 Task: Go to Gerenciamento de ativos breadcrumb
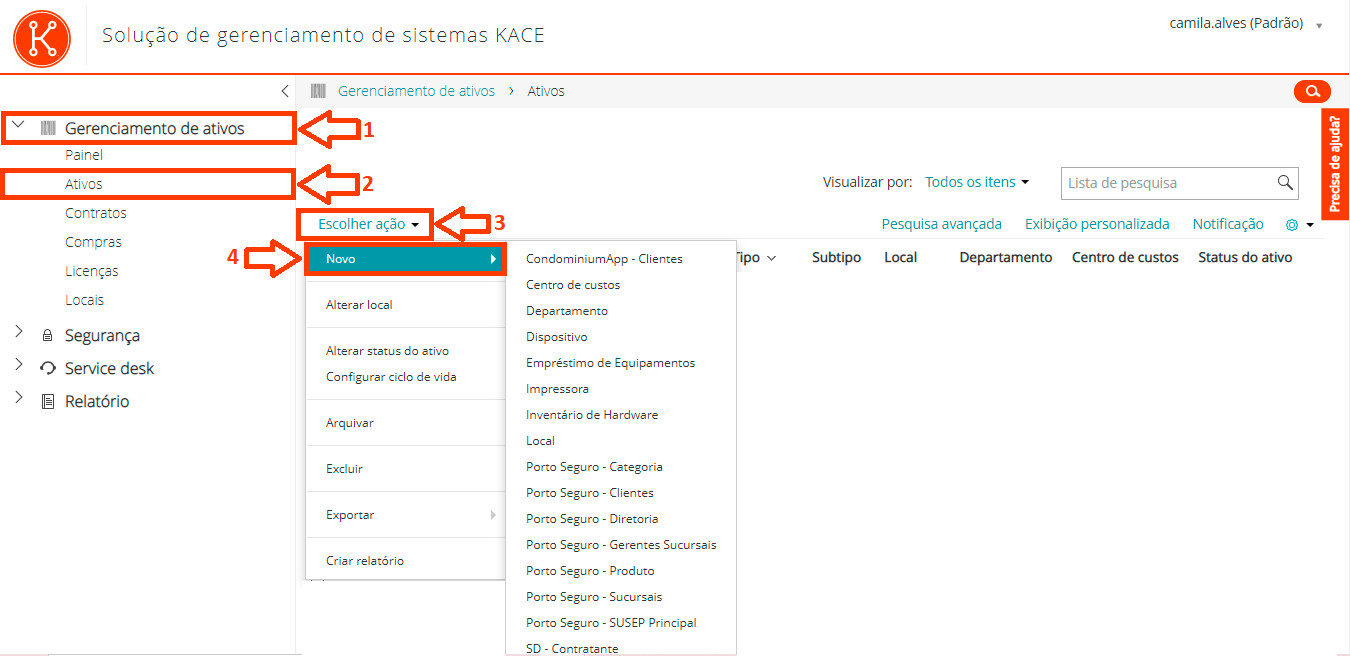tap(416, 91)
